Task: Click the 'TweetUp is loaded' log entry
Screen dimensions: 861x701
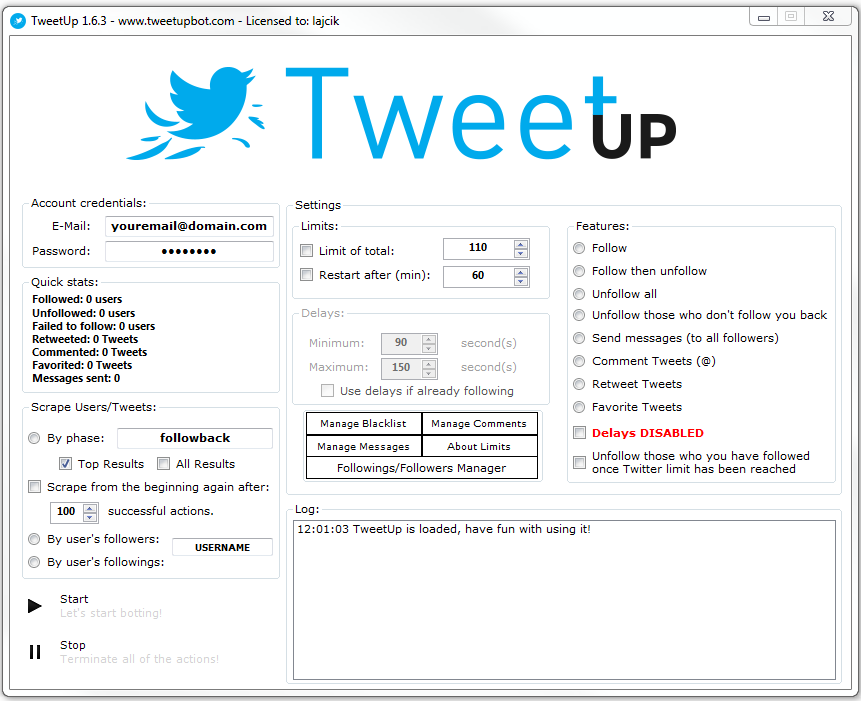Action: coord(444,529)
